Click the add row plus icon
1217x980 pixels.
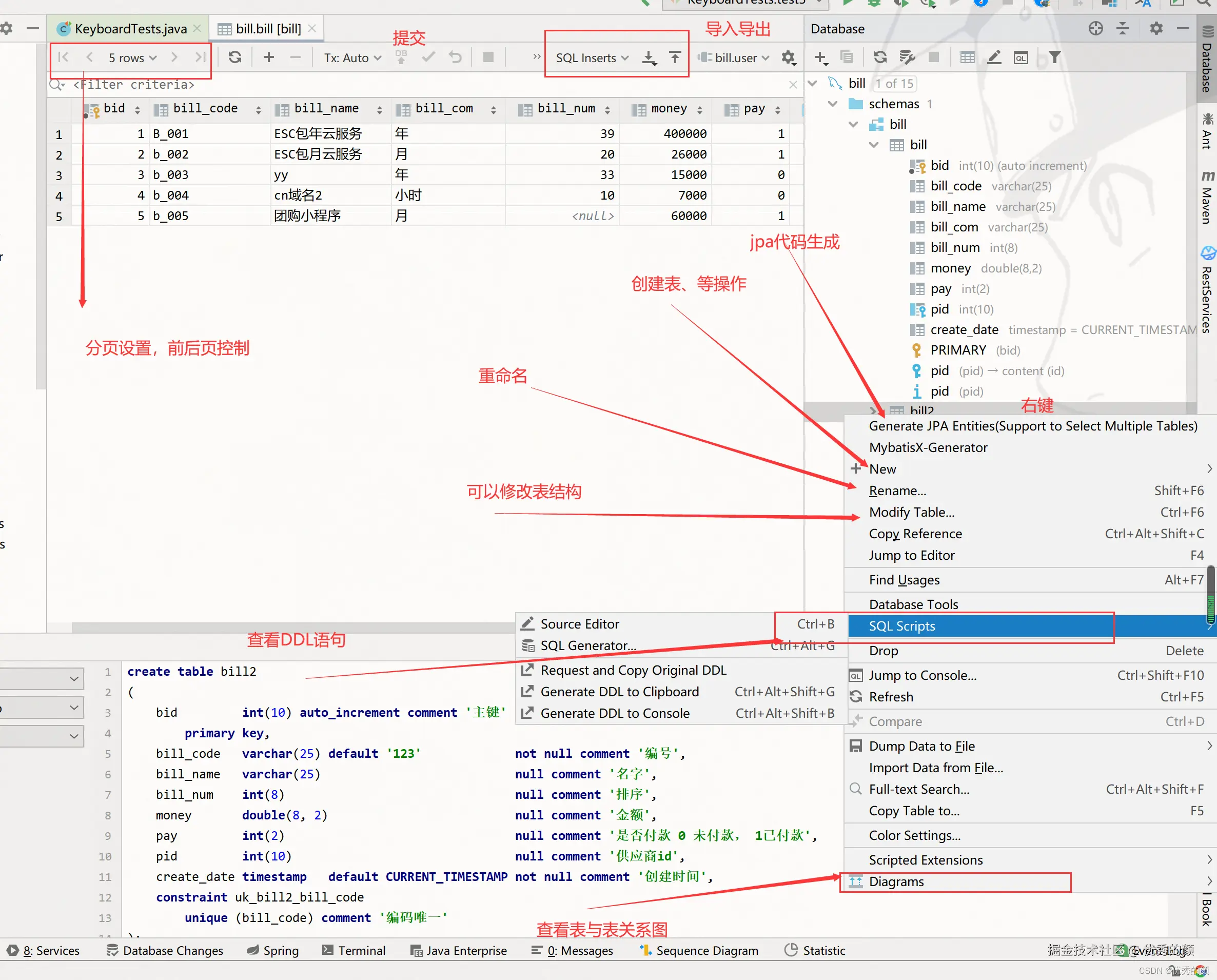pyautogui.click(x=269, y=57)
